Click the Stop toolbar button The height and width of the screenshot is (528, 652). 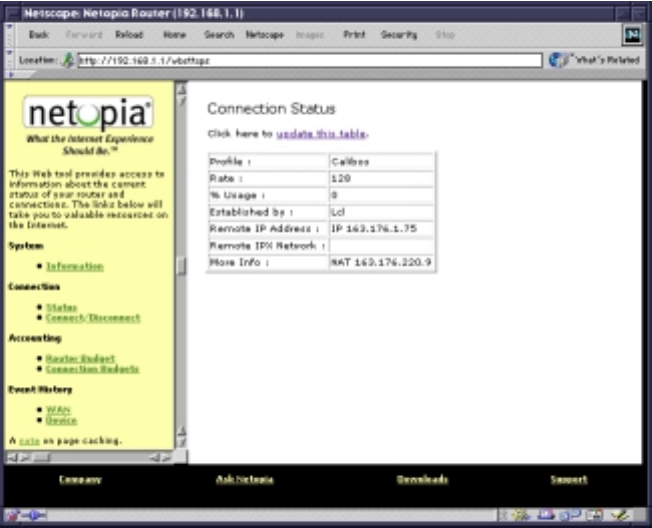pyautogui.click(x=445, y=35)
